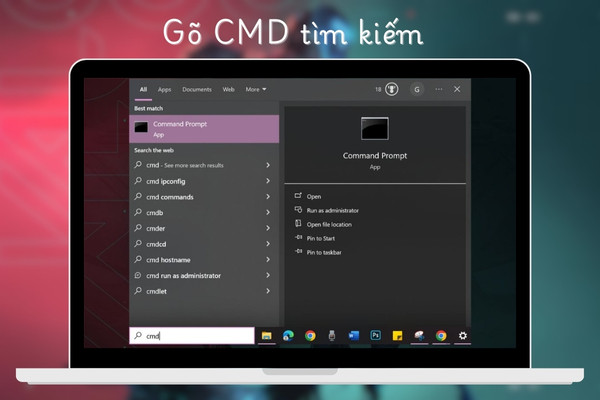
Task: Open Settings gear on the taskbar
Action: click(x=463, y=336)
